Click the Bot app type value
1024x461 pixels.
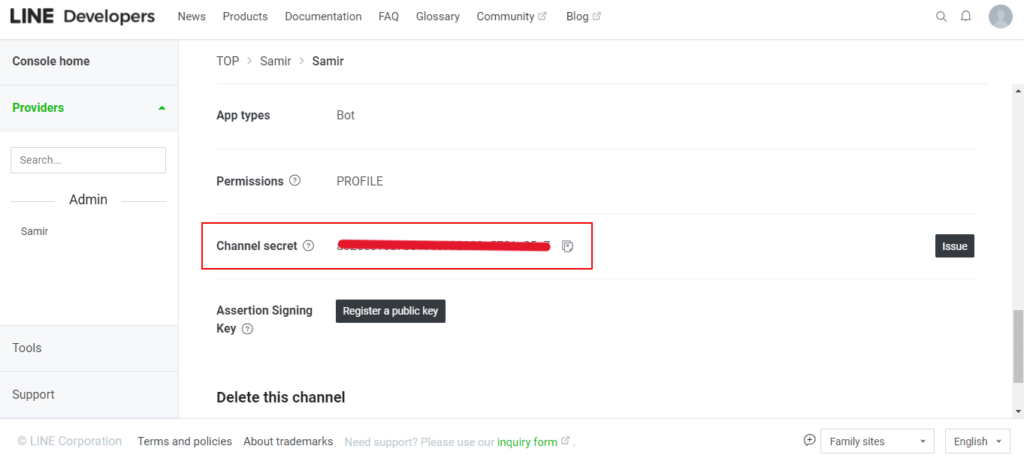(x=345, y=115)
